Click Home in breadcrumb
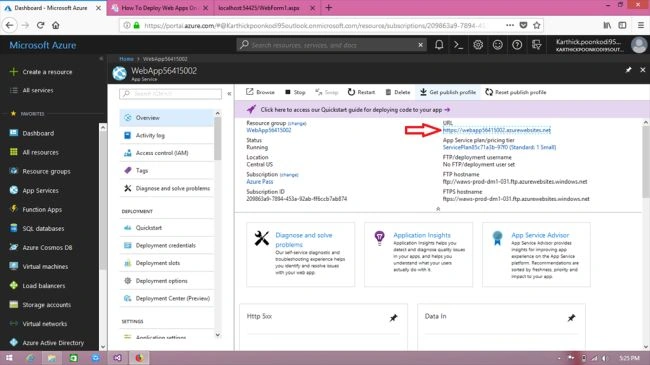650x365 pixels. tap(126, 59)
